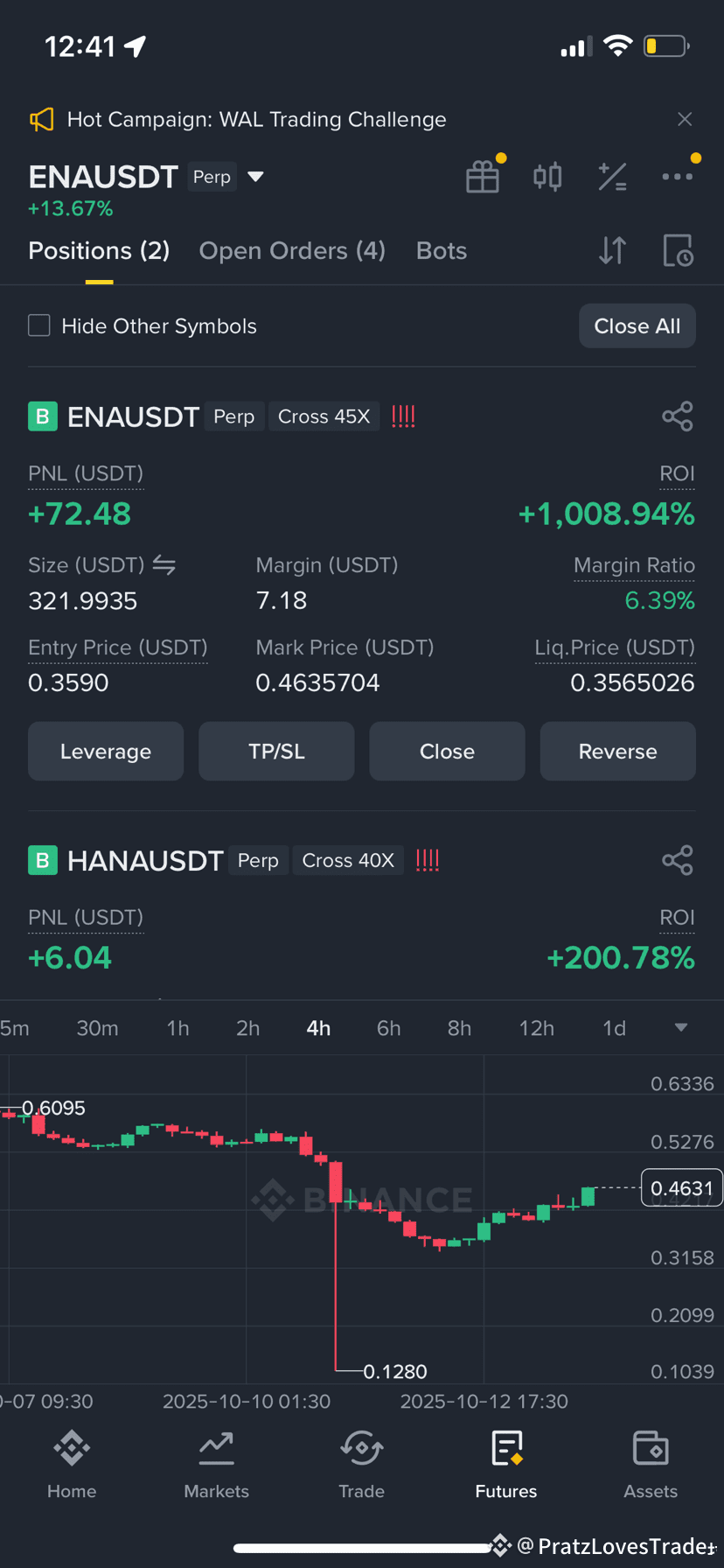Viewport: 724px width, 1568px height.
Task: Tap the ENAUSDT Cross 45X badge
Action: [324, 416]
